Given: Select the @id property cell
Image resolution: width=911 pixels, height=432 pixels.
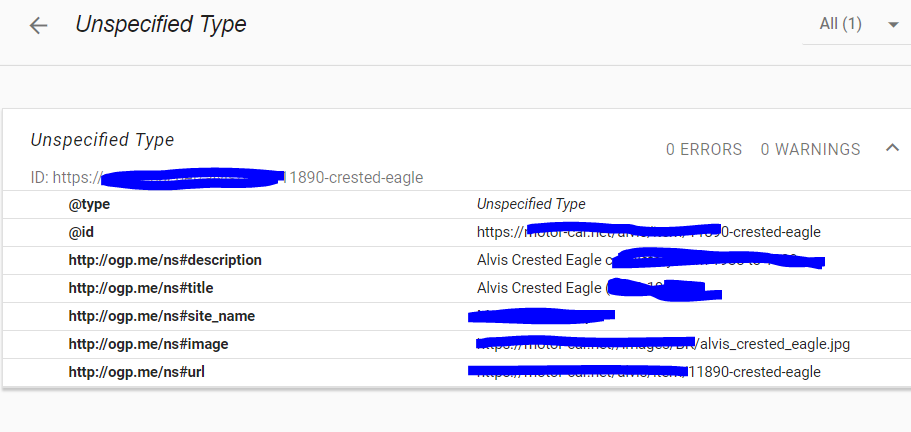Looking at the screenshot, I should [81, 232].
